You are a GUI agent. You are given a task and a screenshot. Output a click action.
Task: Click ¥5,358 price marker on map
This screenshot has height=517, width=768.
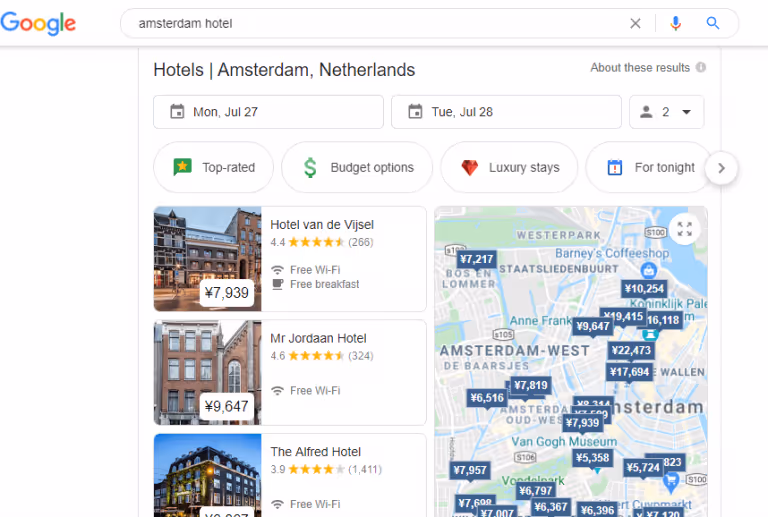pyautogui.click(x=592, y=458)
